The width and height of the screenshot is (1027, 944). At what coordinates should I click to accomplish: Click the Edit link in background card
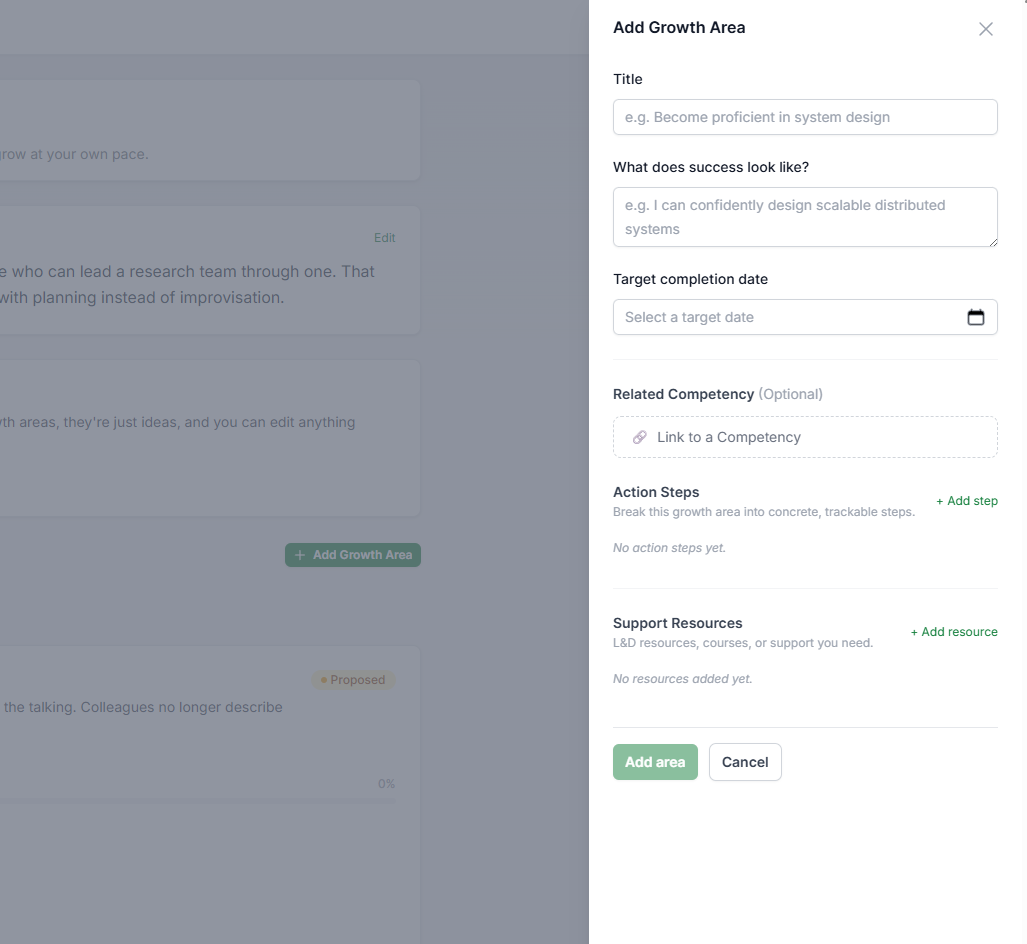[384, 238]
